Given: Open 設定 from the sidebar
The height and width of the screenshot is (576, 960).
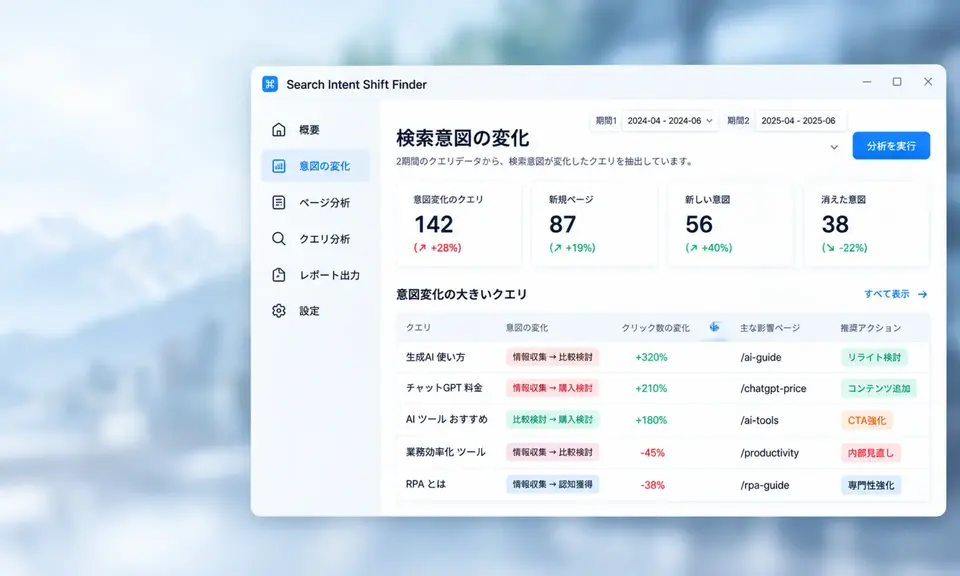Looking at the screenshot, I should point(316,311).
